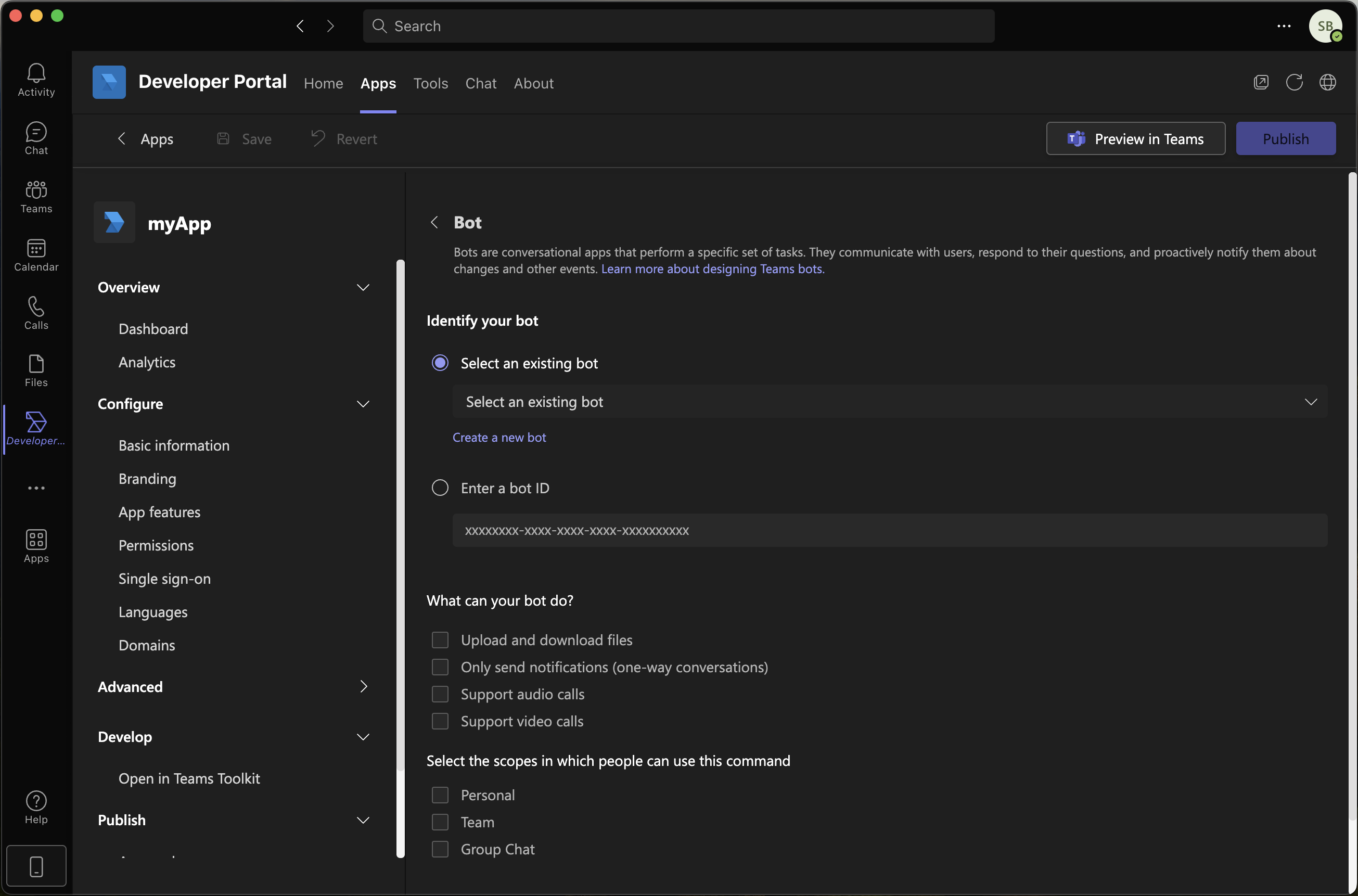Go back from the Bot page
The width and height of the screenshot is (1358, 896).
(434, 222)
